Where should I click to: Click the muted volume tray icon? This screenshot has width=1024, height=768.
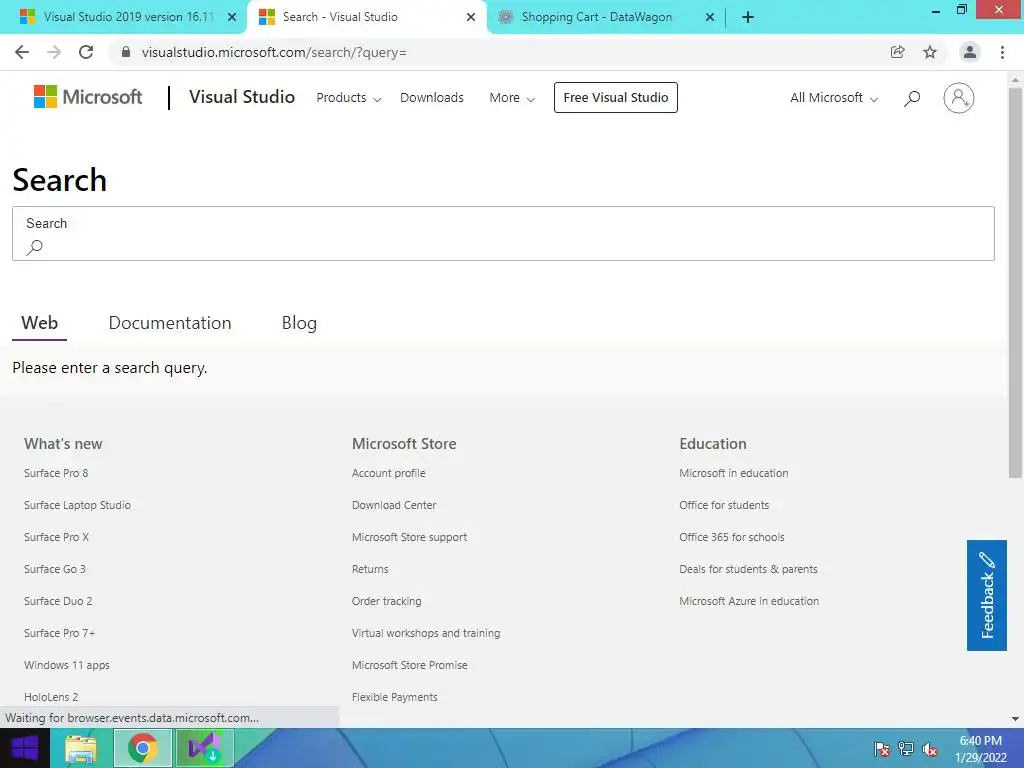(930, 749)
